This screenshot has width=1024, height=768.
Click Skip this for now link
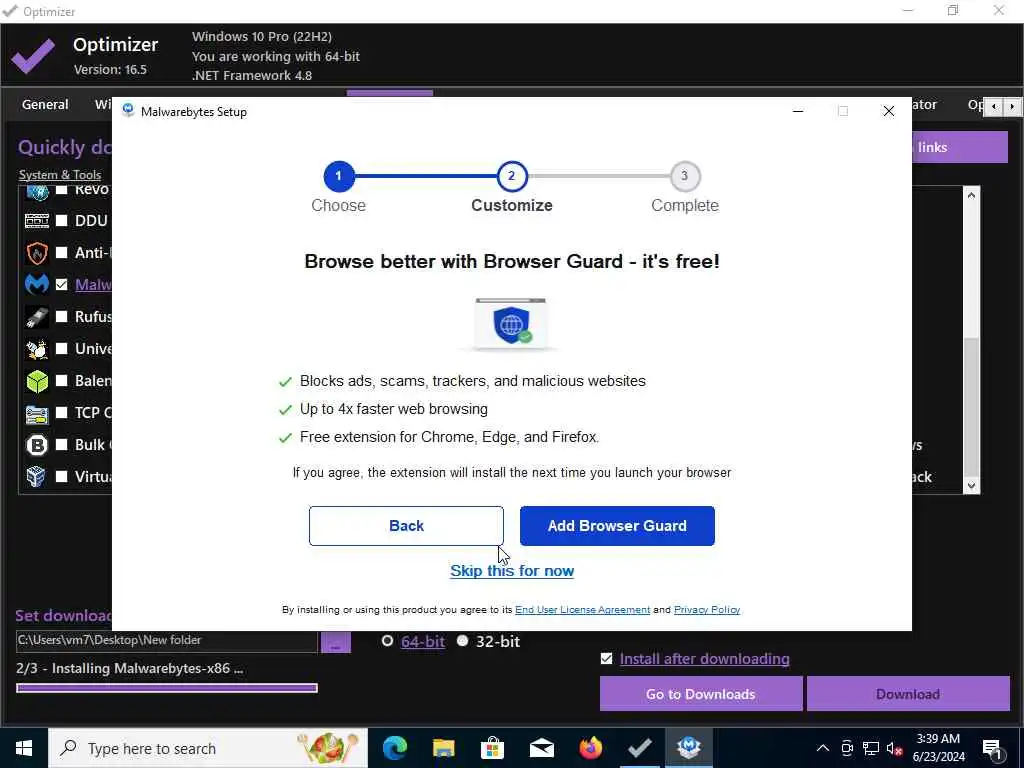click(512, 571)
